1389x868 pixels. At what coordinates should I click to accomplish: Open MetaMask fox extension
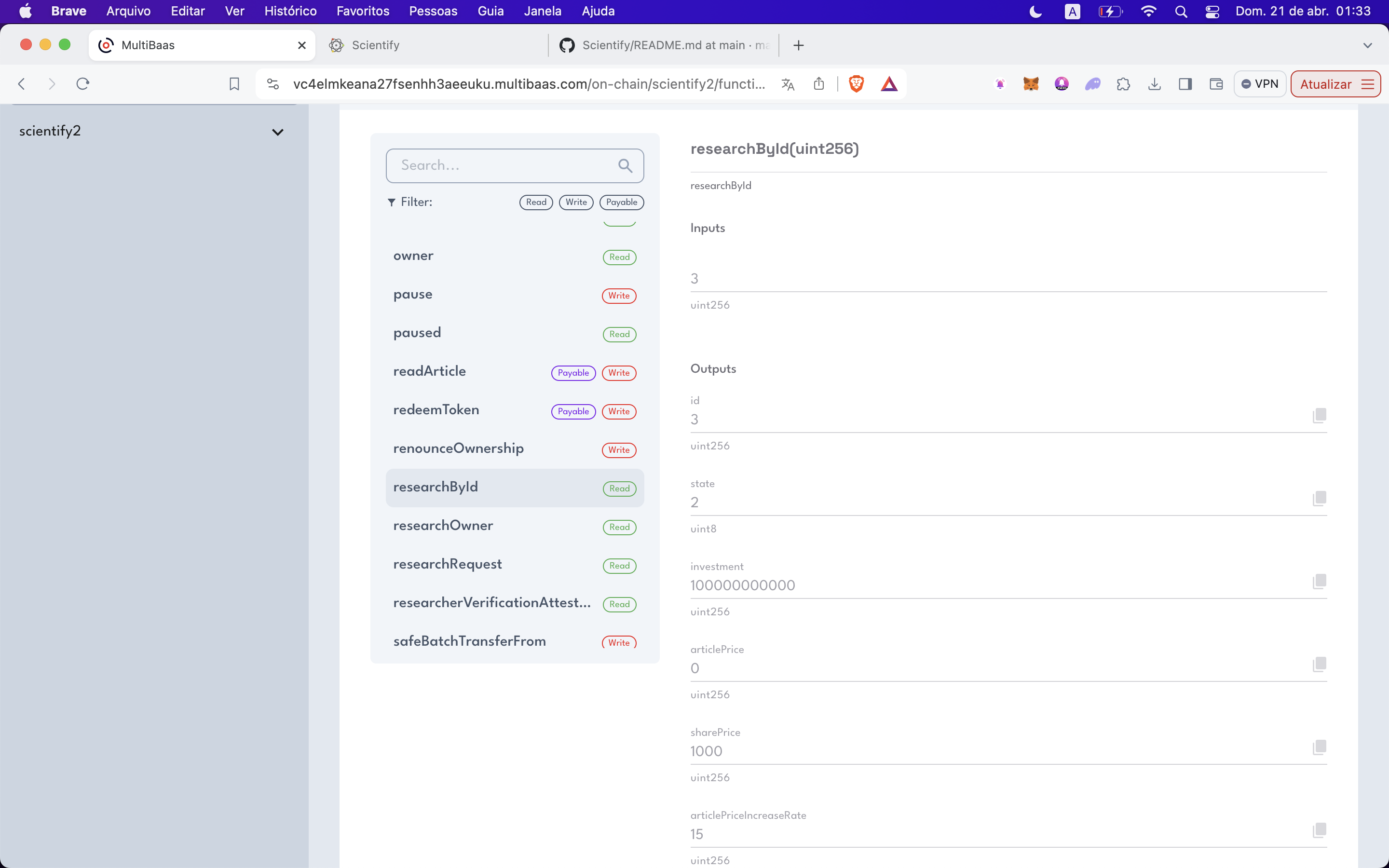coord(1031,84)
